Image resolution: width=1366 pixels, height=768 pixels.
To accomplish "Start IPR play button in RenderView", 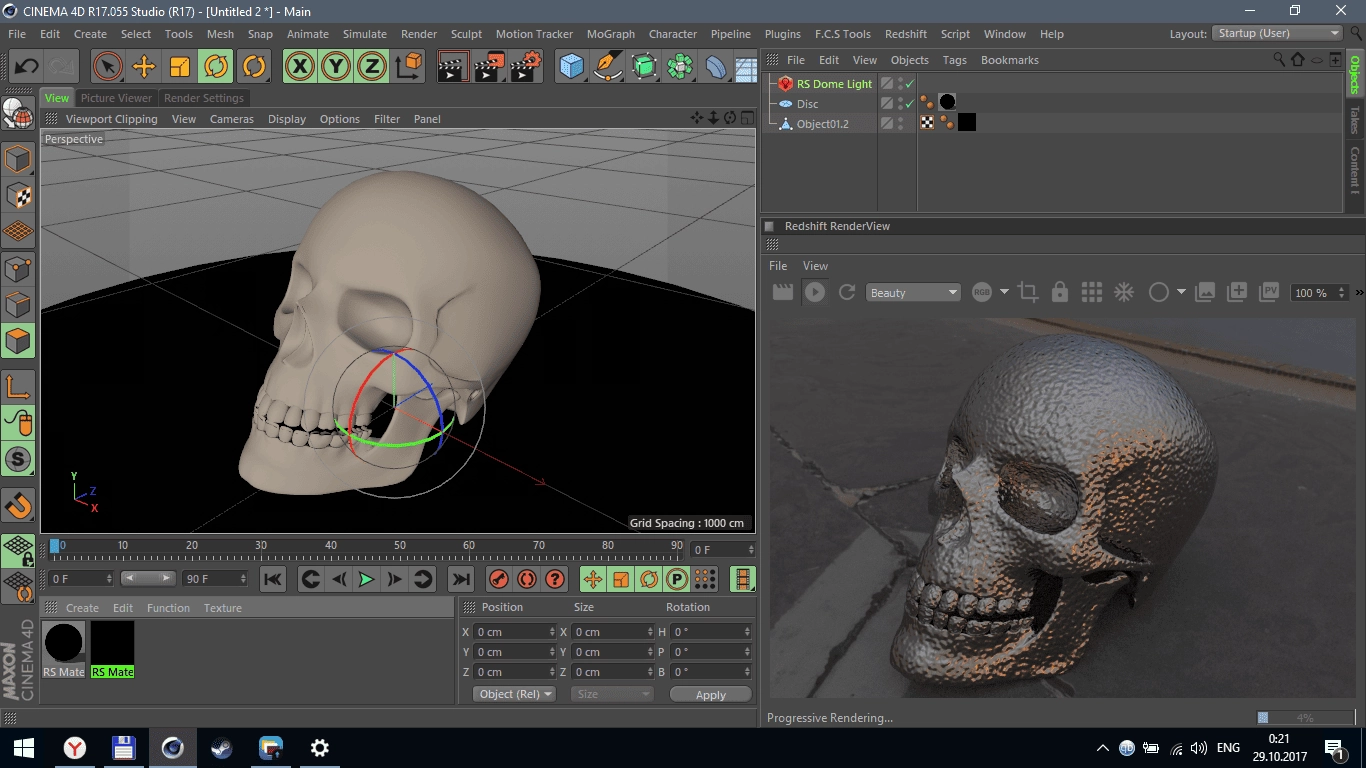I will pos(815,292).
